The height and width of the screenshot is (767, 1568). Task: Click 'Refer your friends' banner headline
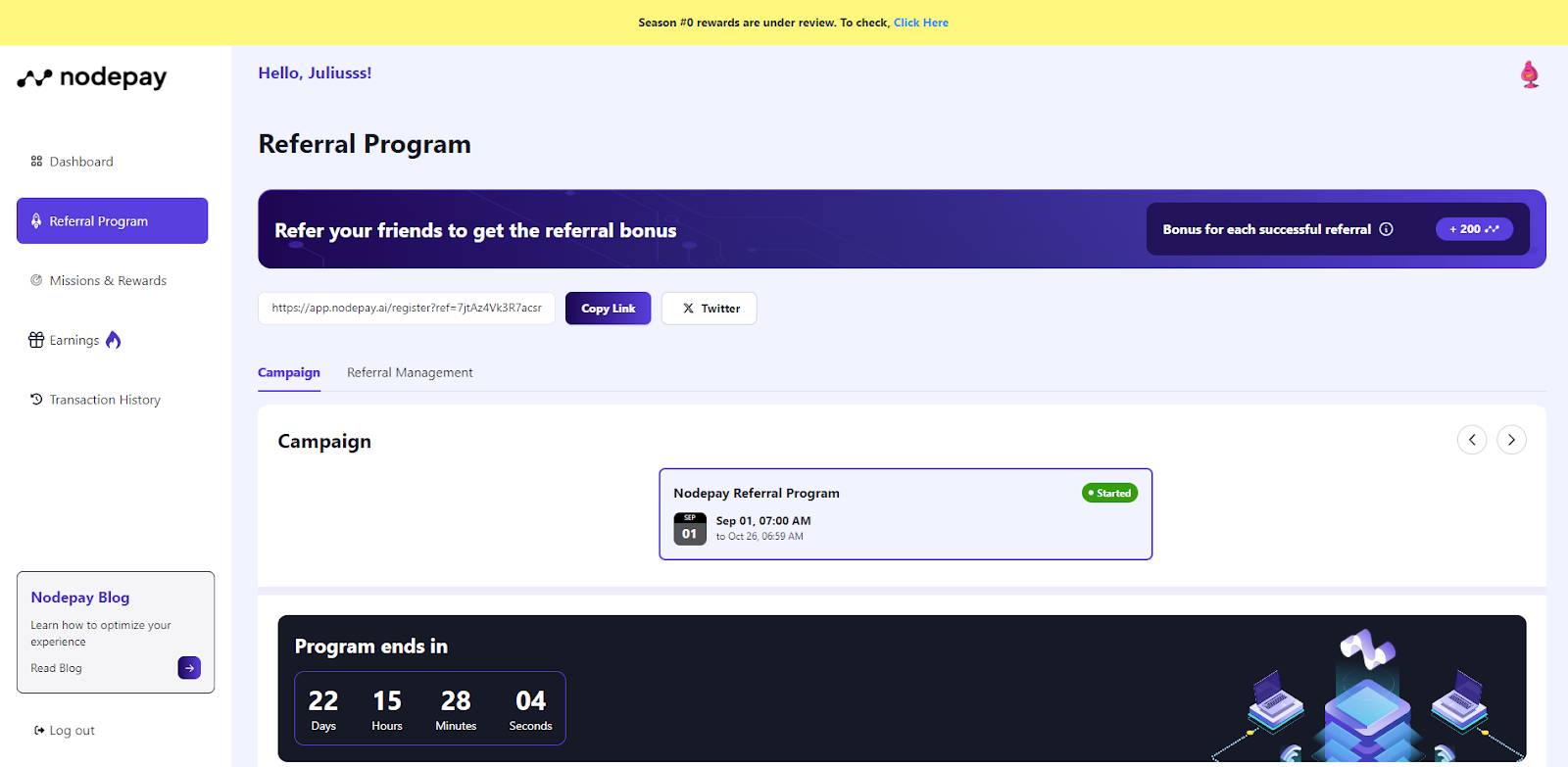pyautogui.click(x=475, y=230)
